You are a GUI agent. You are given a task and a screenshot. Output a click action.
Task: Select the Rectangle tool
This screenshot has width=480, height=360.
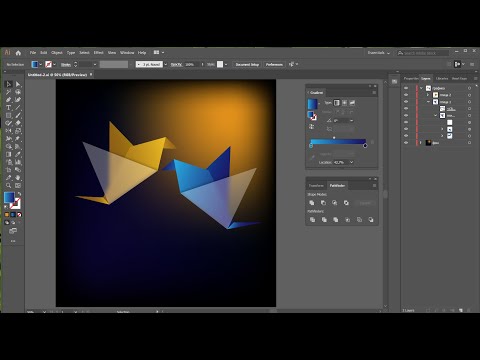9,115
